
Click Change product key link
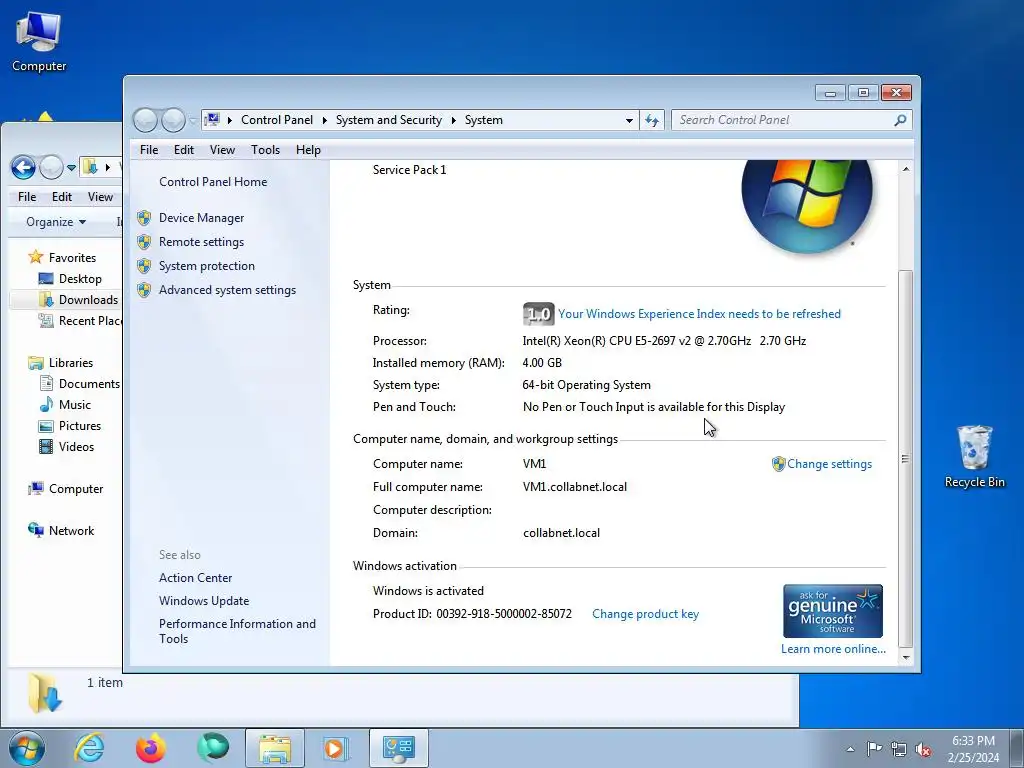[x=645, y=614]
